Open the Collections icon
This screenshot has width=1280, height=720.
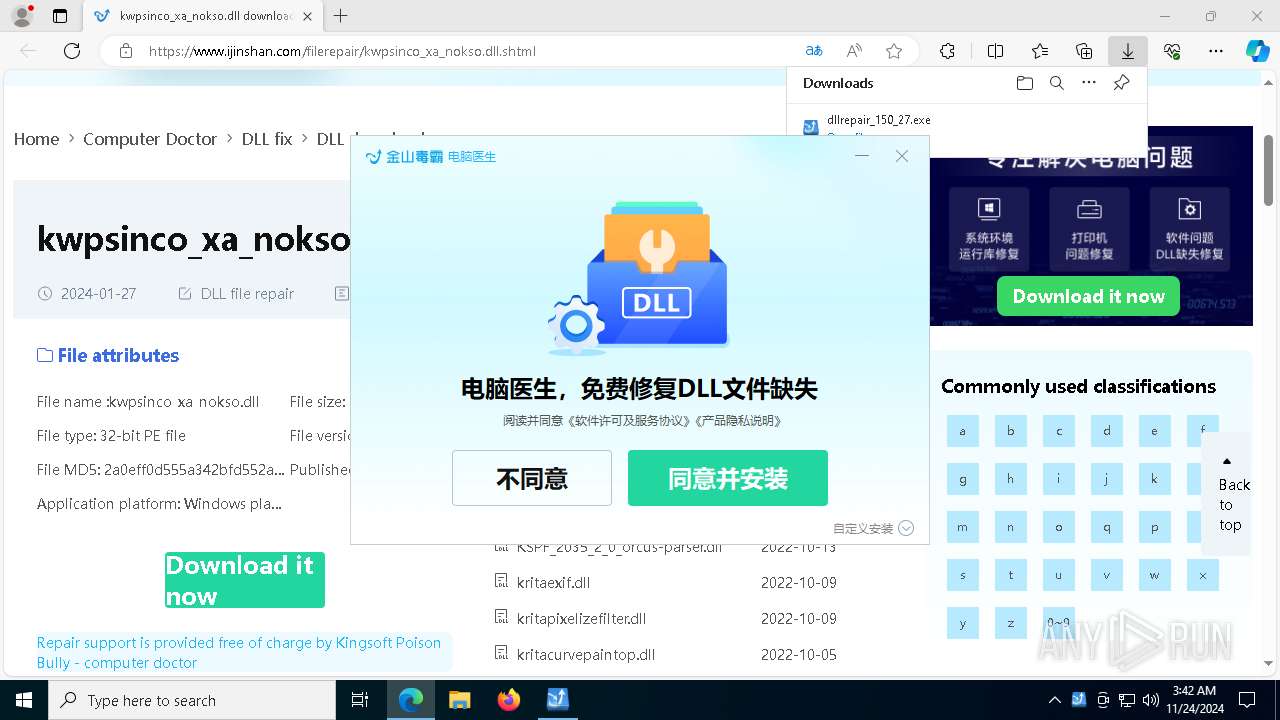pyautogui.click(x=1084, y=51)
